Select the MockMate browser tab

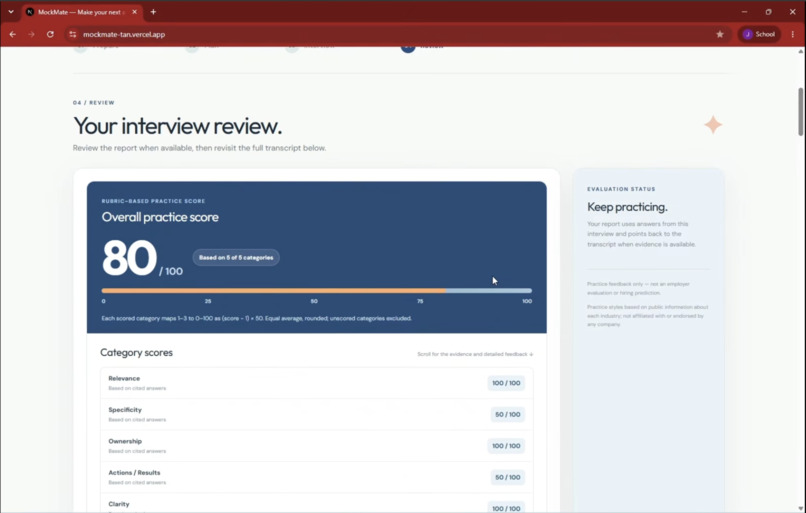(82, 12)
